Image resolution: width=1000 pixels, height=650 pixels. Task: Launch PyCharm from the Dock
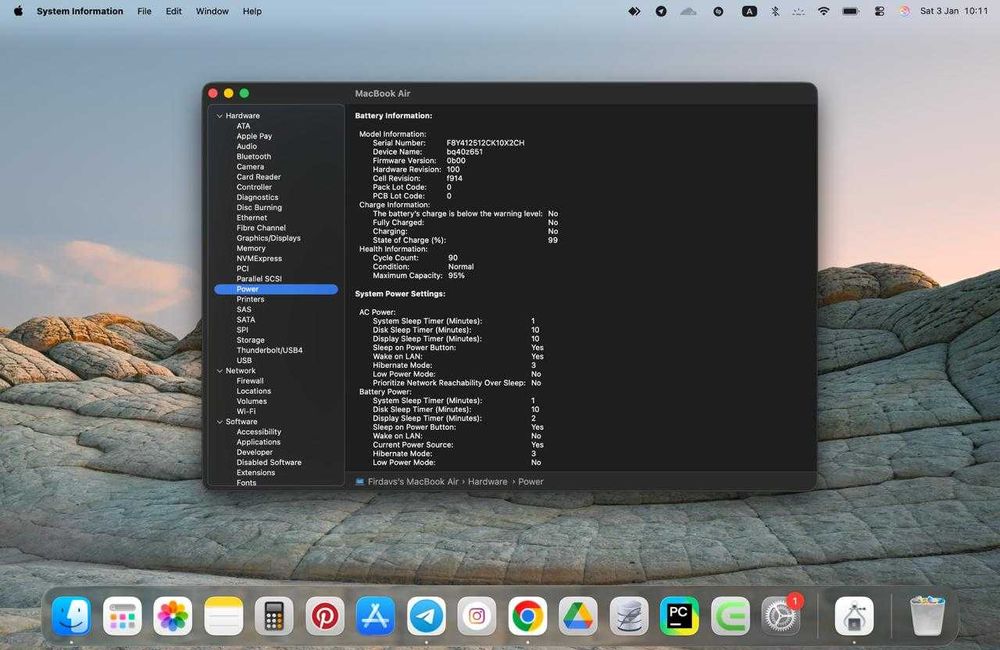click(679, 616)
